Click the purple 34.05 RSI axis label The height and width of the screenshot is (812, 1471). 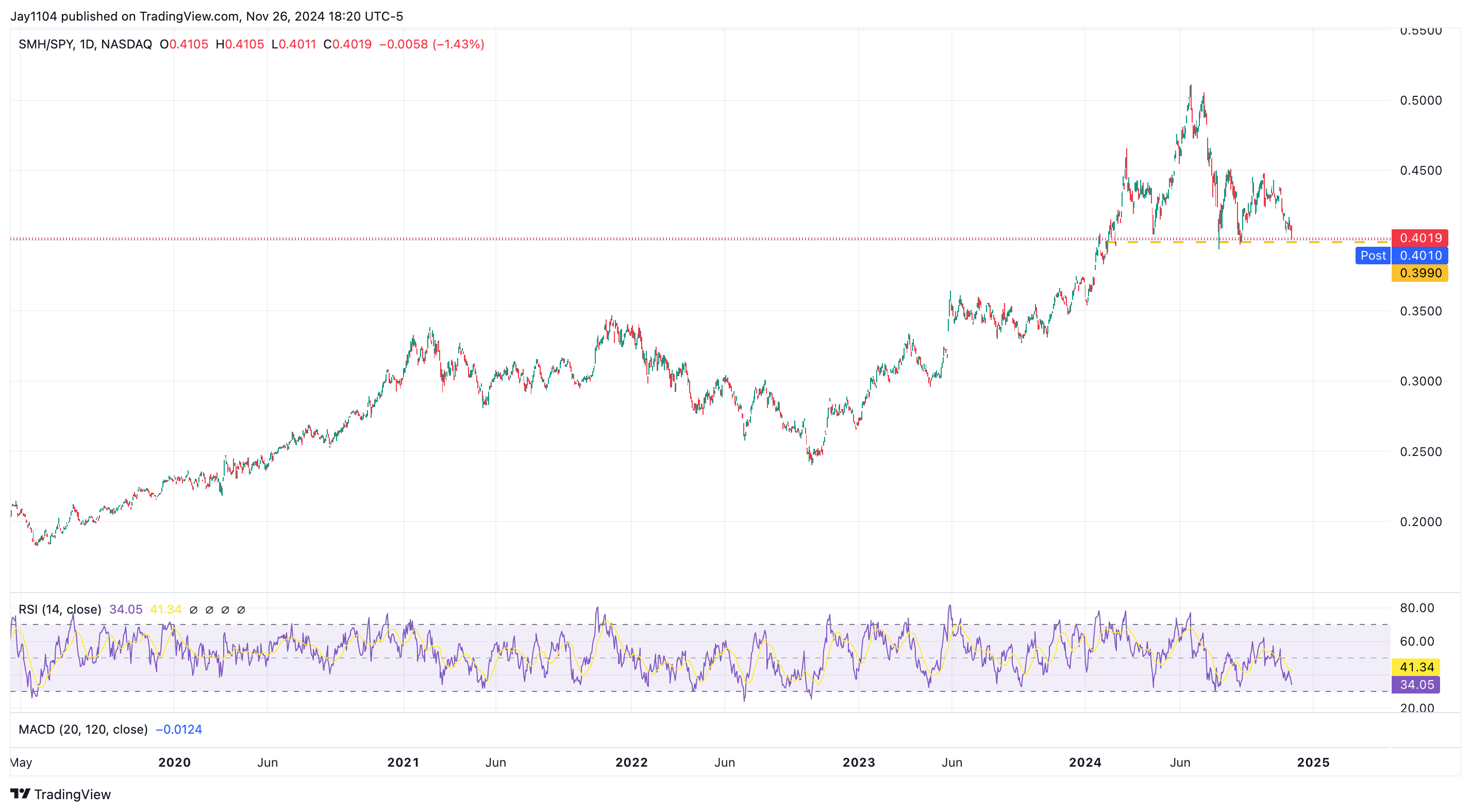tap(1416, 684)
